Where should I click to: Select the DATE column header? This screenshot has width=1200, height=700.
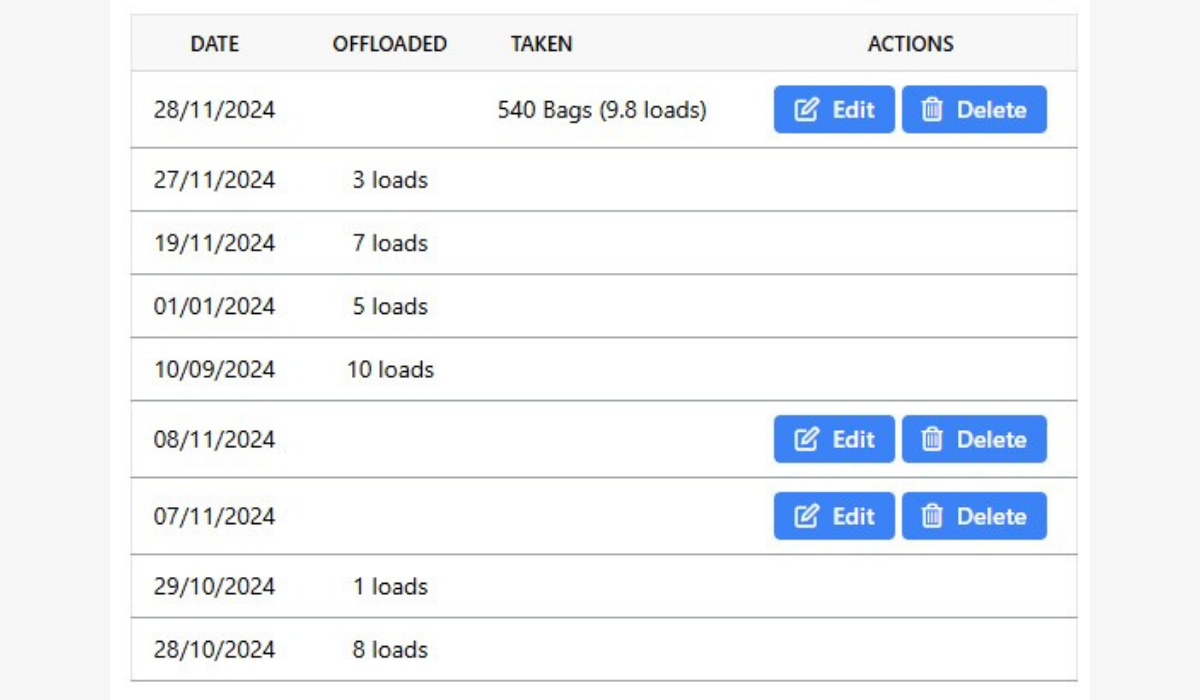point(215,44)
